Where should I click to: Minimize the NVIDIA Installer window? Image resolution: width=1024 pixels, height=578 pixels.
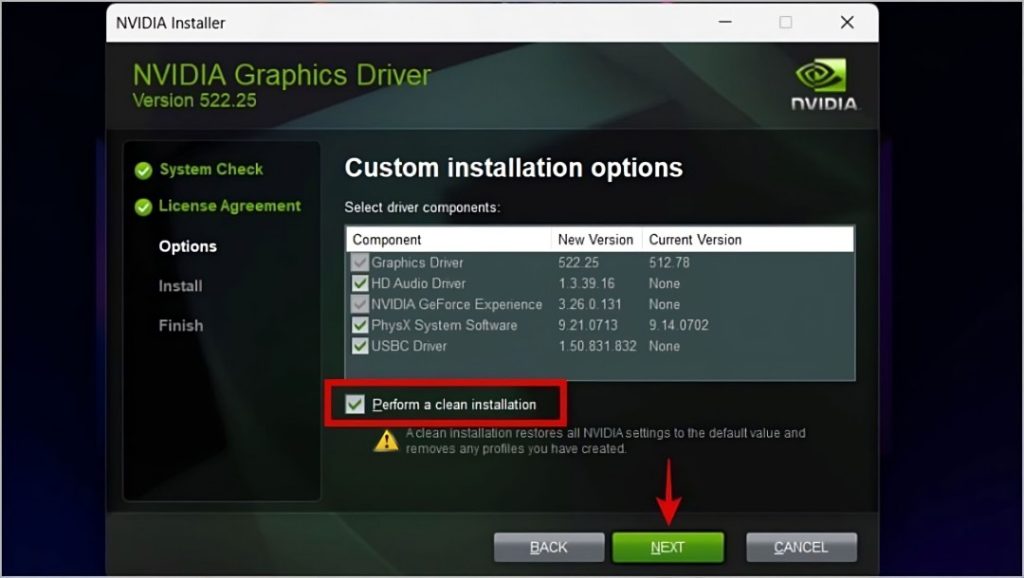[725, 22]
